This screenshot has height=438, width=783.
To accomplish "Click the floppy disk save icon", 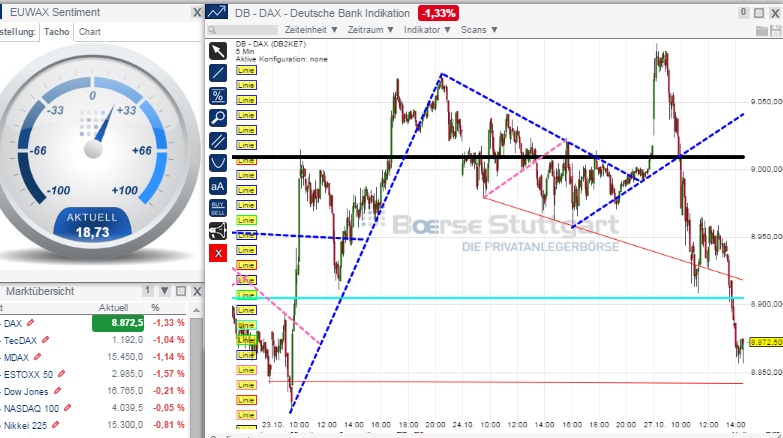I will pyautogui.click(x=776, y=31).
